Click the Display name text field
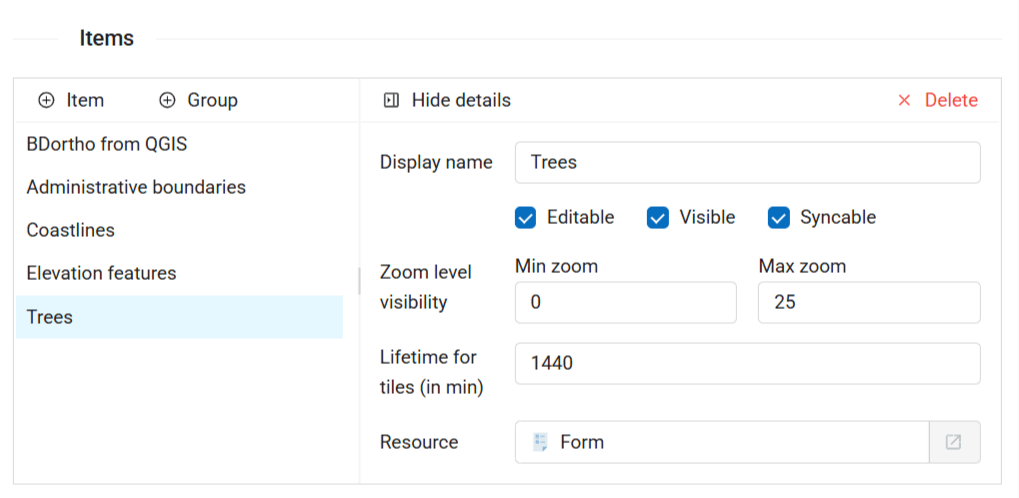The height and width of the screenshot is (498, 1019). pyautogui.click(x=746, y=162)
